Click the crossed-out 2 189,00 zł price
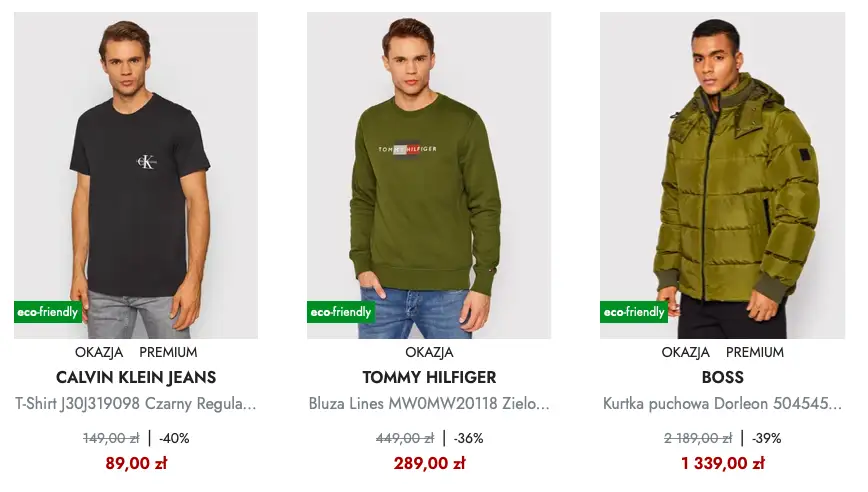This screenshot has width=868, height=492. pos(698,438)
